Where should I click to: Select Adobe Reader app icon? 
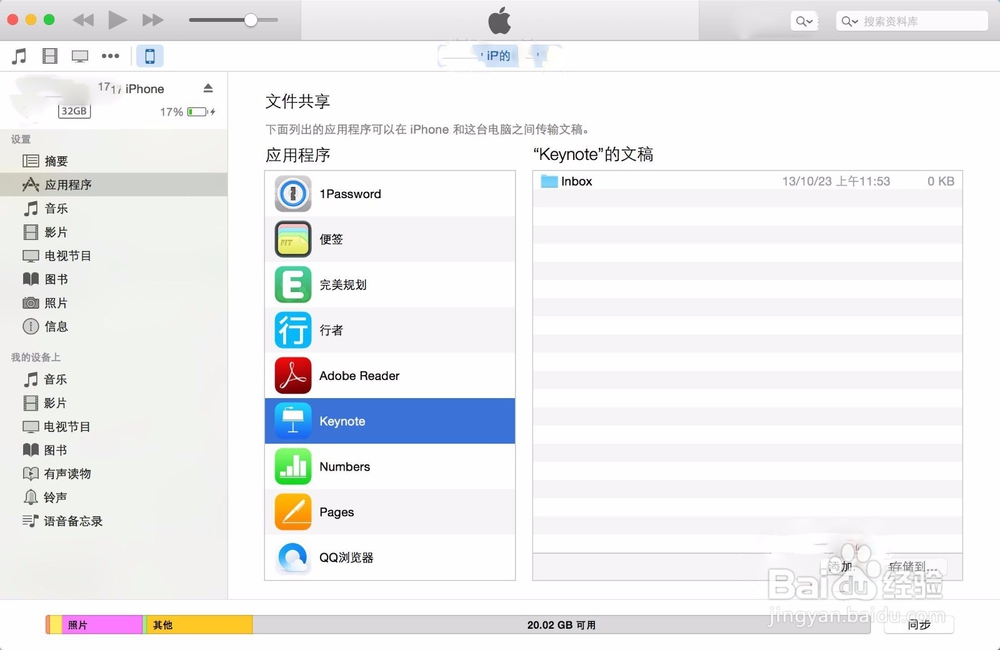(x=293, y=375)
